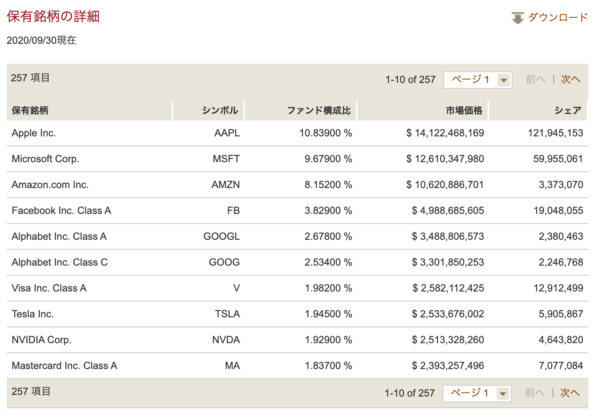Select Alphabet Inc. Class A name

59,236
